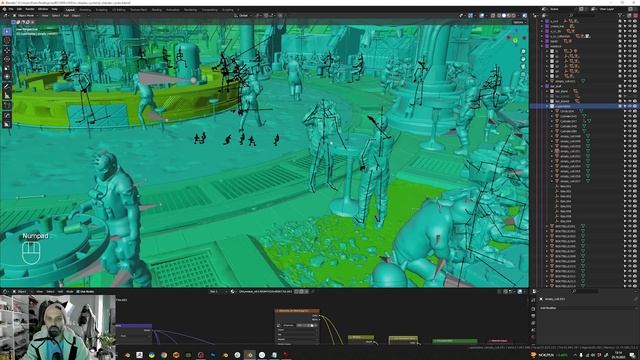The height and width of the screenshot is (360, 640).
Task: Toggle the Use Nodes checkbox
Action: (x=78, y=291)
